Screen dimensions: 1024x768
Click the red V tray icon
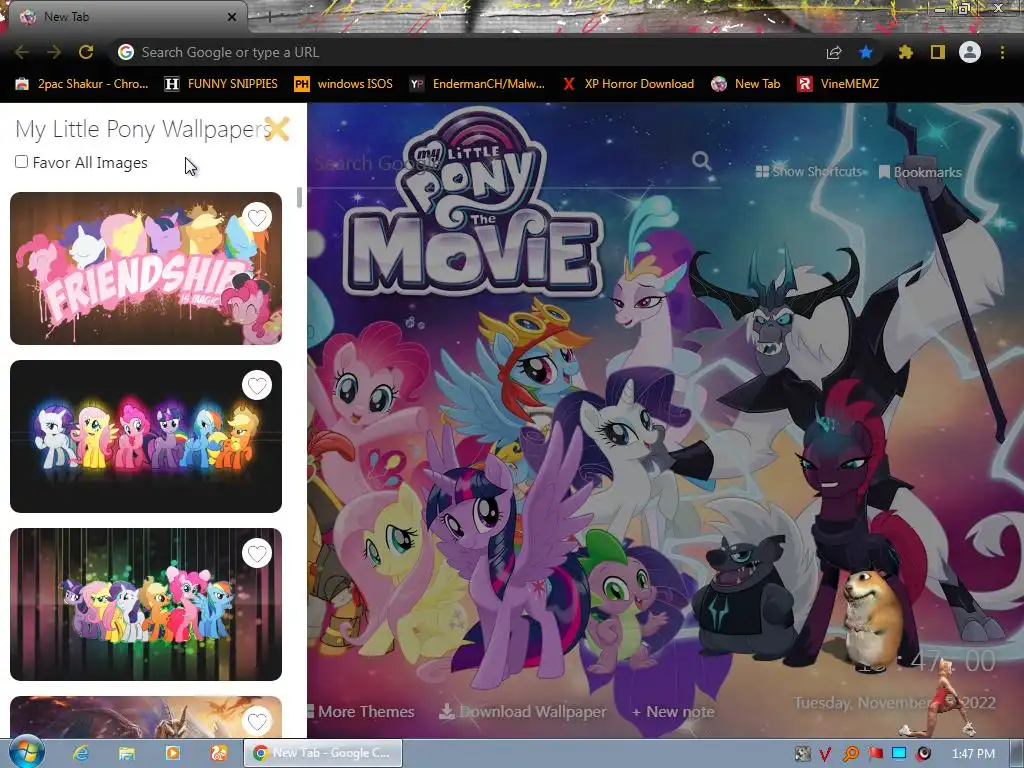click(825, 754)
